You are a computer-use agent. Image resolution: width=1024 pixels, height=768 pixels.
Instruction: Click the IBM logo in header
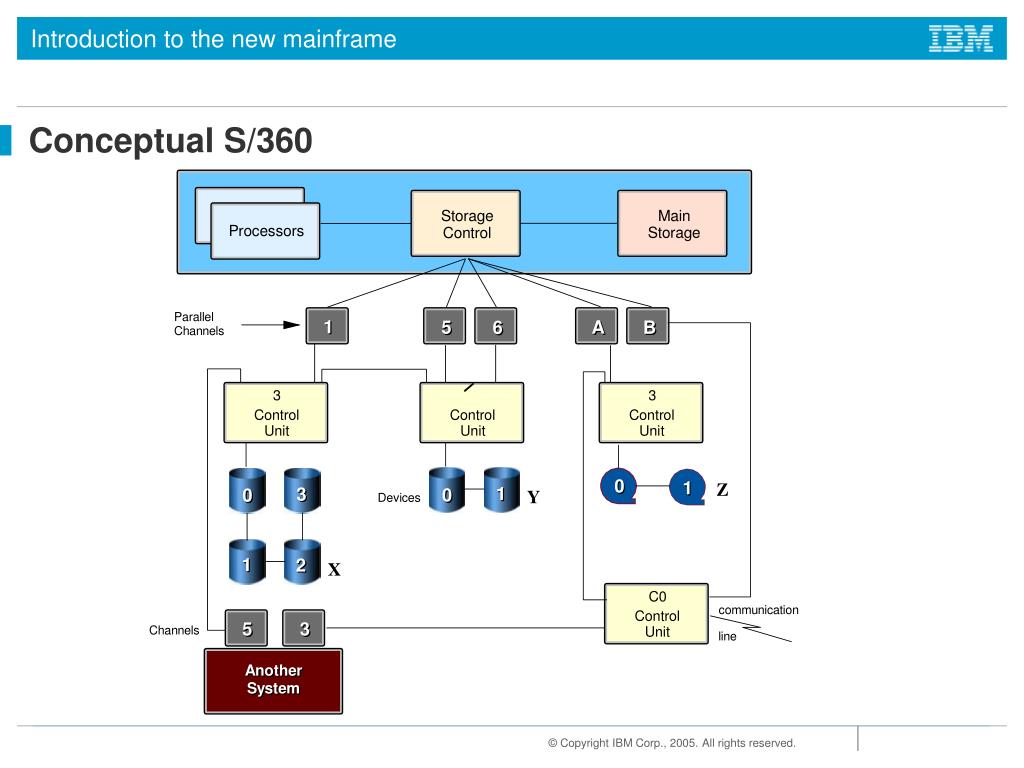tap(961, 39)
